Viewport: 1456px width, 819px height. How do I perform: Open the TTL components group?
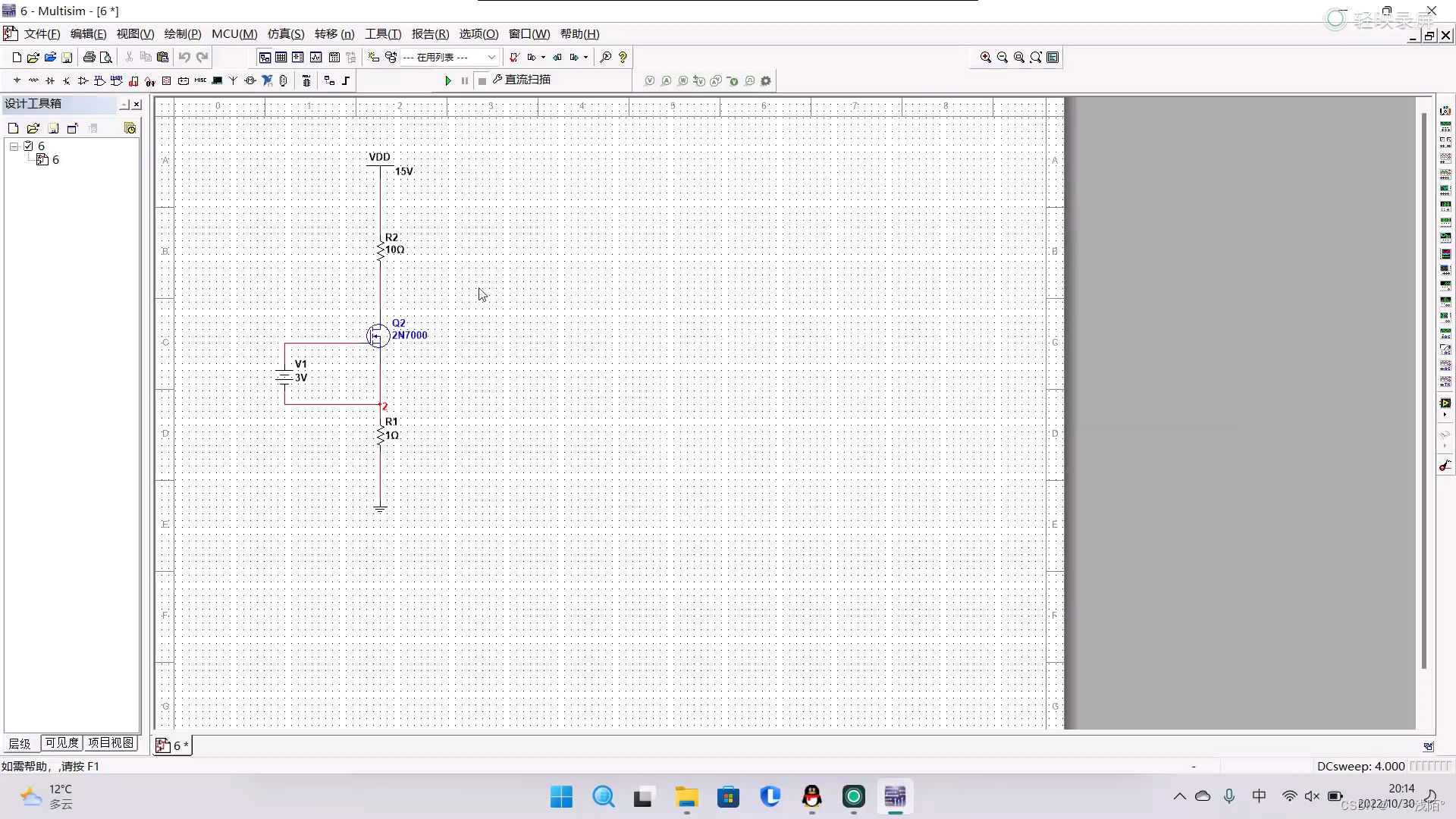pyautogui.click(x=99, y=80)
